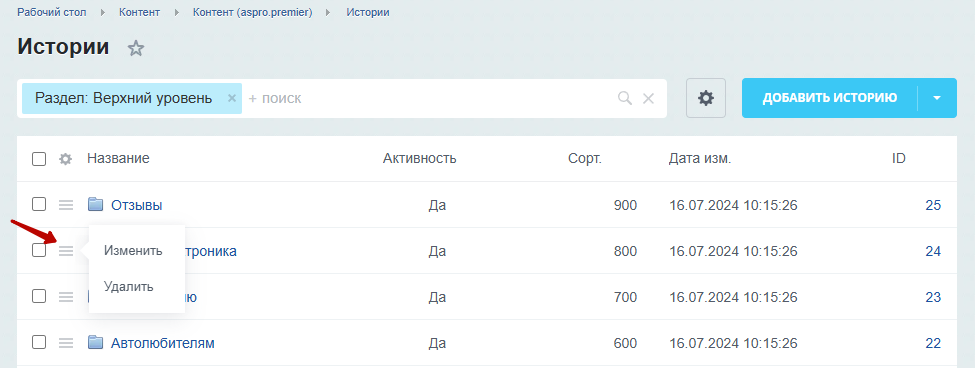Open the Автолюбителям section link
Viewport: 975px width, 368px height.
point(162,343)
